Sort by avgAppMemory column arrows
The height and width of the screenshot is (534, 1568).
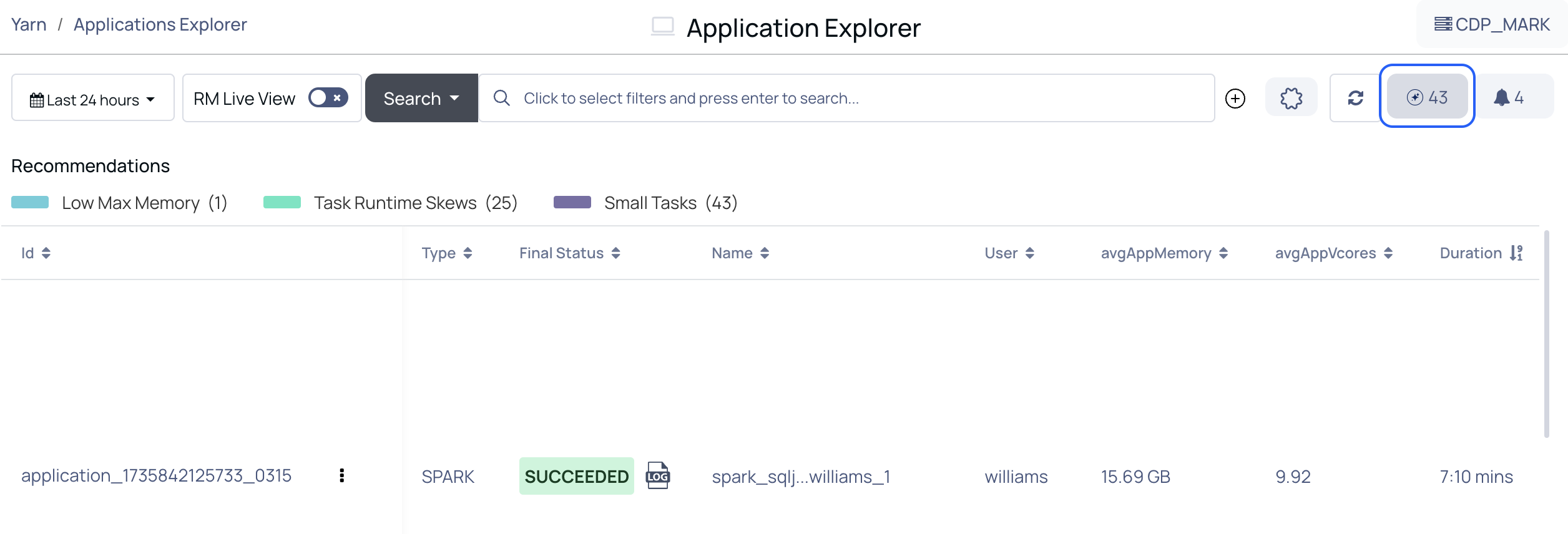(x=1223, y=253)
